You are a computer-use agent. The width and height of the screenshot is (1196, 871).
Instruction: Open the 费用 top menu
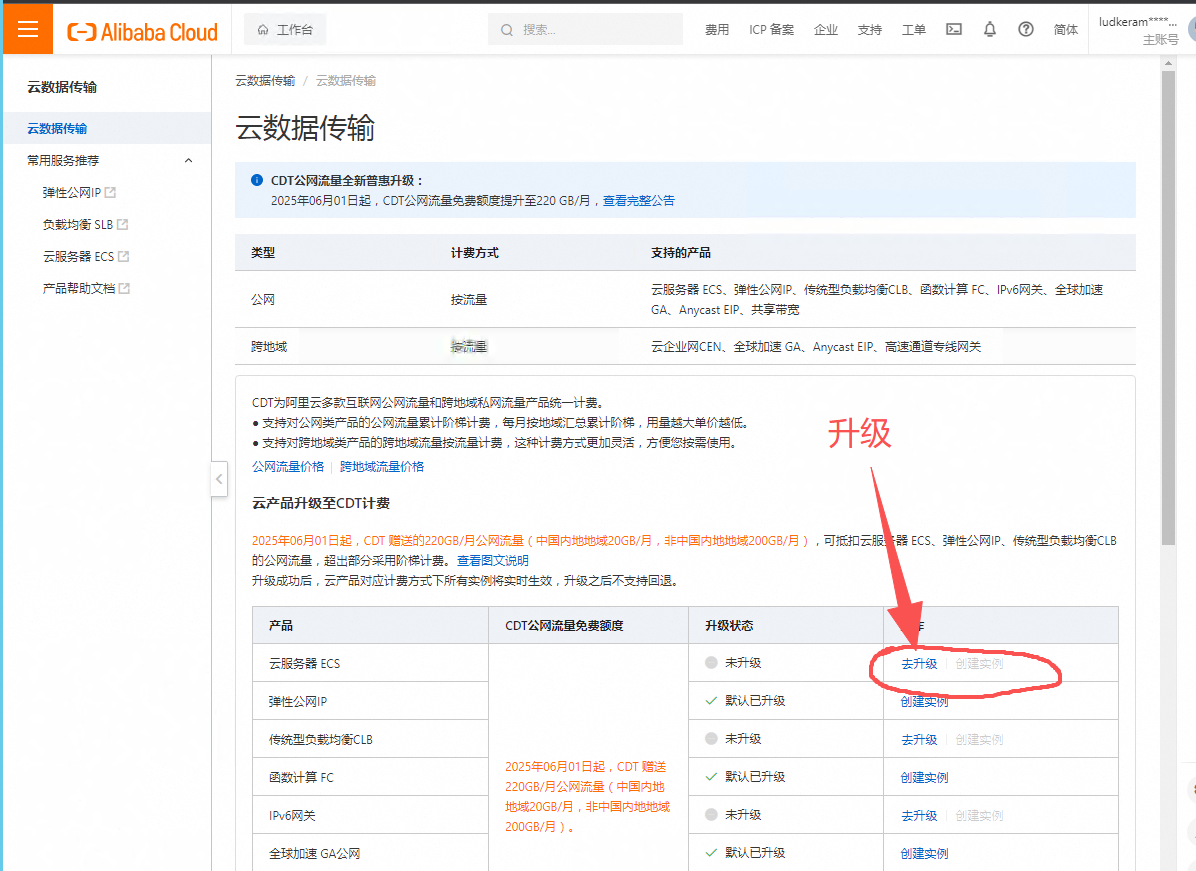tap(717, 30)
